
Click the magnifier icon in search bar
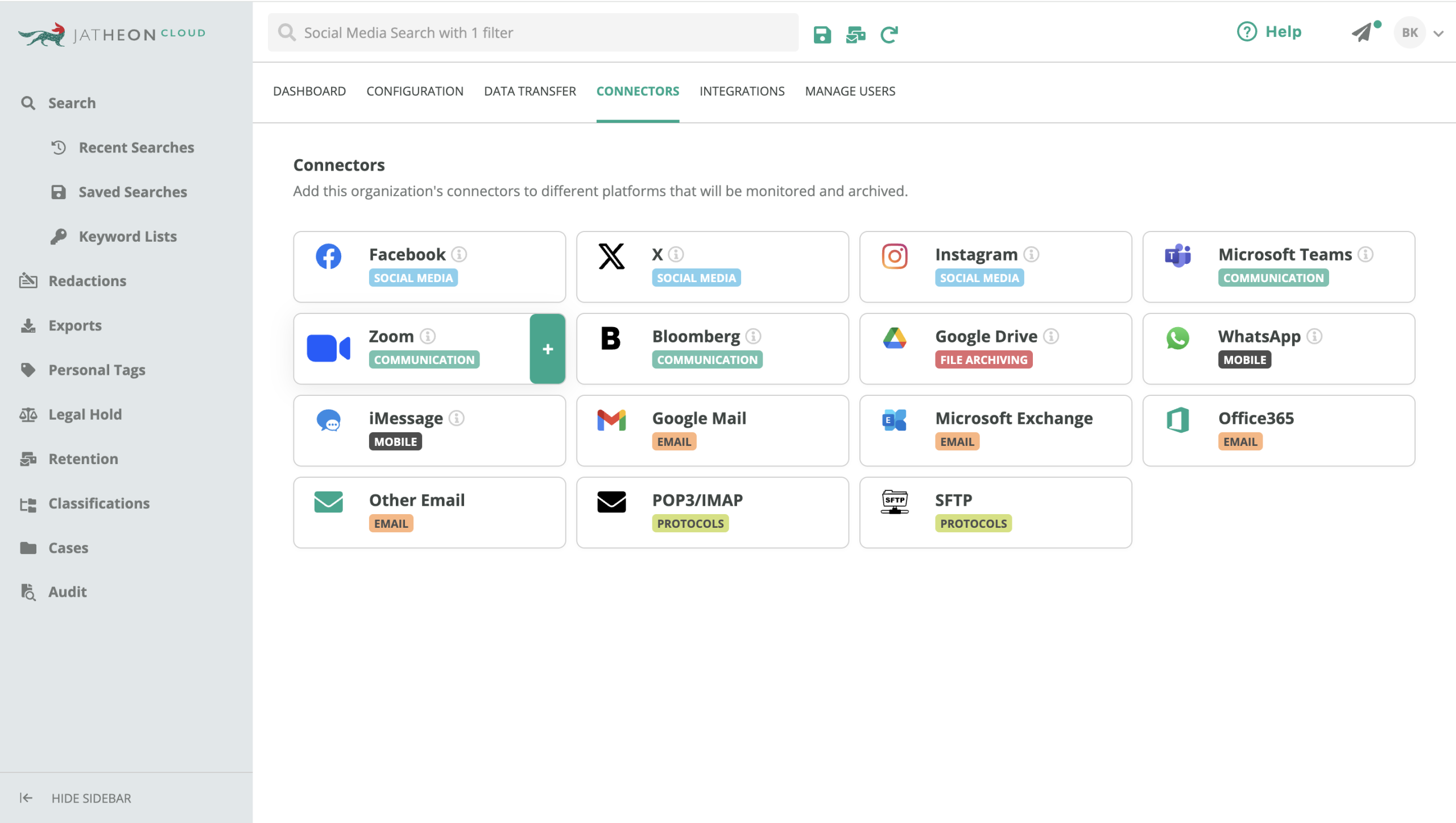[x=287, y=32]
